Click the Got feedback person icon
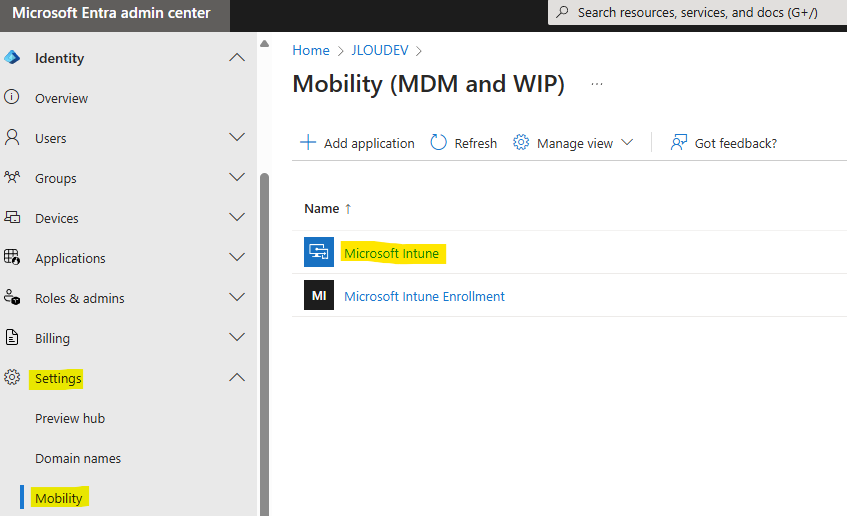 click(678, 142)
